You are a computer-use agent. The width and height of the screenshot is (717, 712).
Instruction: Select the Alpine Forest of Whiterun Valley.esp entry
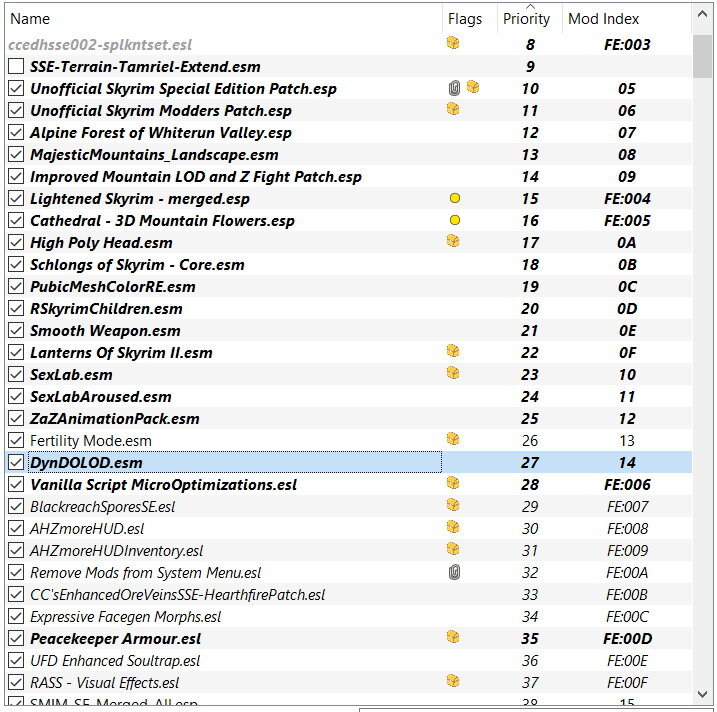(x=349, y=133)
